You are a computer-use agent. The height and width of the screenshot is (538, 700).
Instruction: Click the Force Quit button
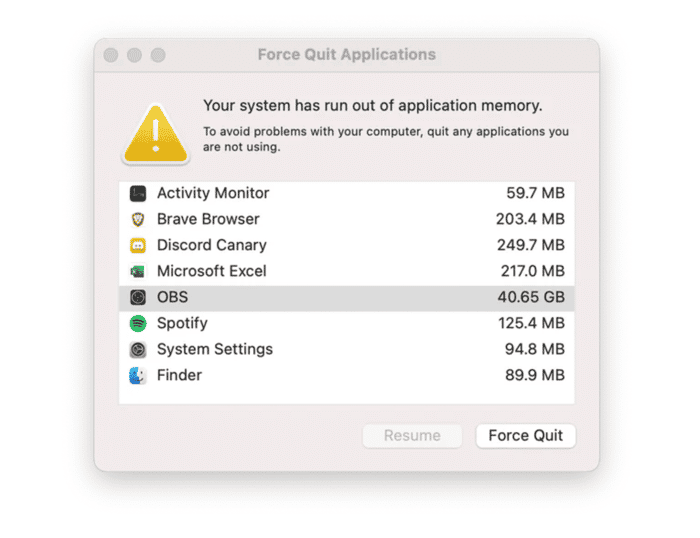525,436
